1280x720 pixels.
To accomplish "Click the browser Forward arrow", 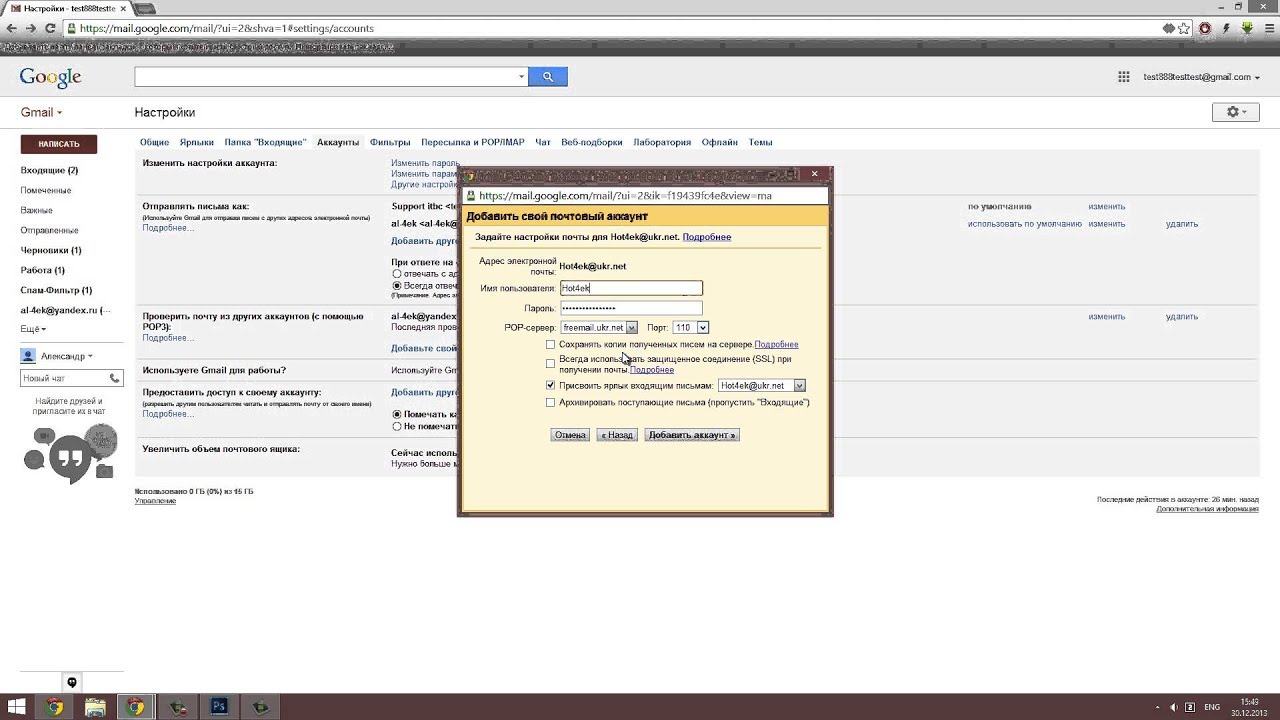I will 31,28.
